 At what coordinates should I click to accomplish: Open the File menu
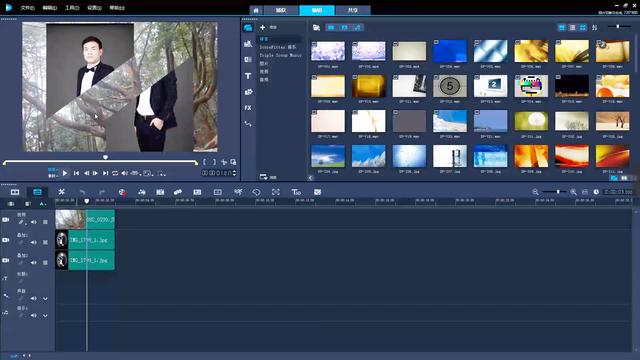coord(27,8)
